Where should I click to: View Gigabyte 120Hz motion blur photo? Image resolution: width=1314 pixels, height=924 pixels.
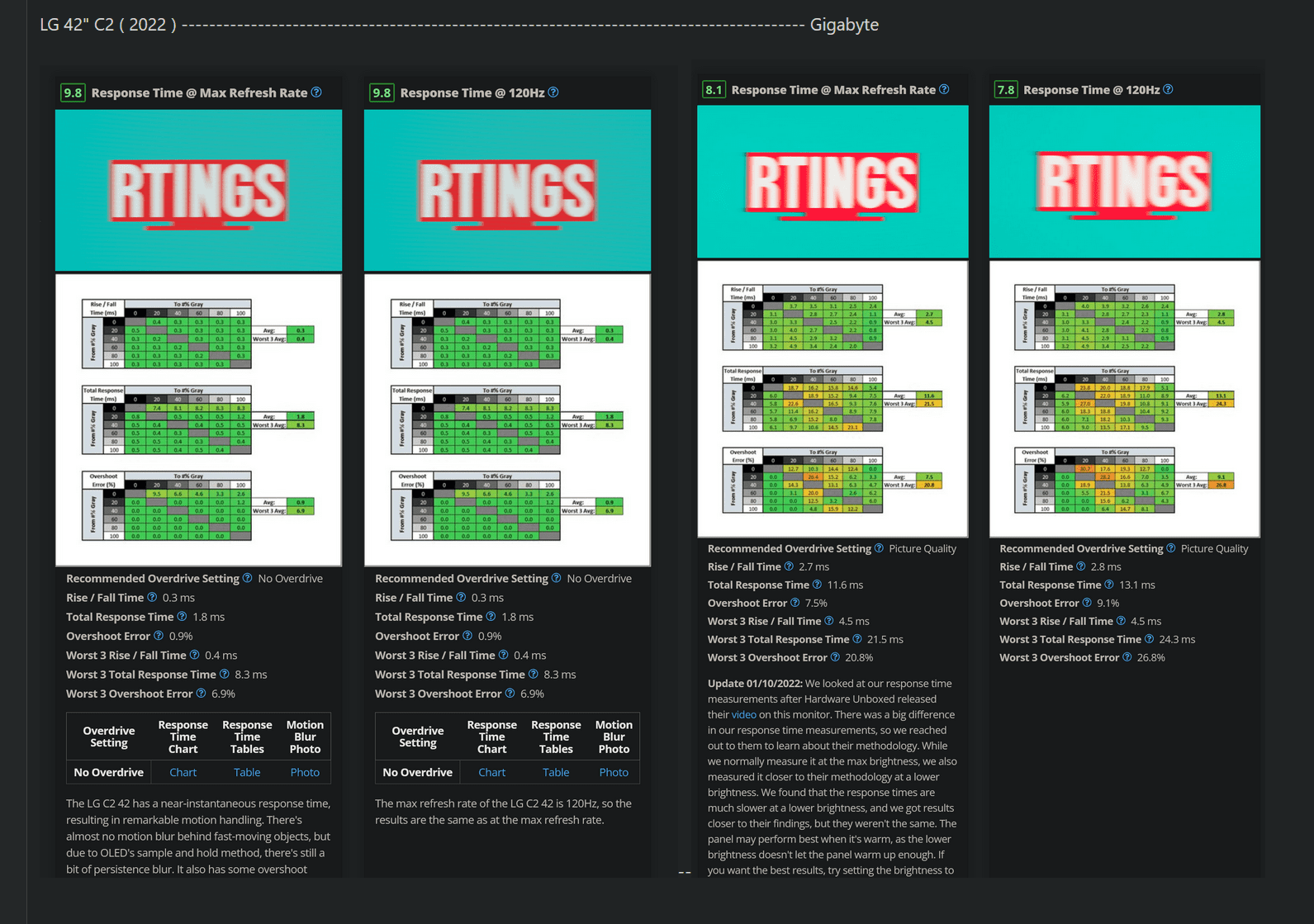[x=1125, y=182]
